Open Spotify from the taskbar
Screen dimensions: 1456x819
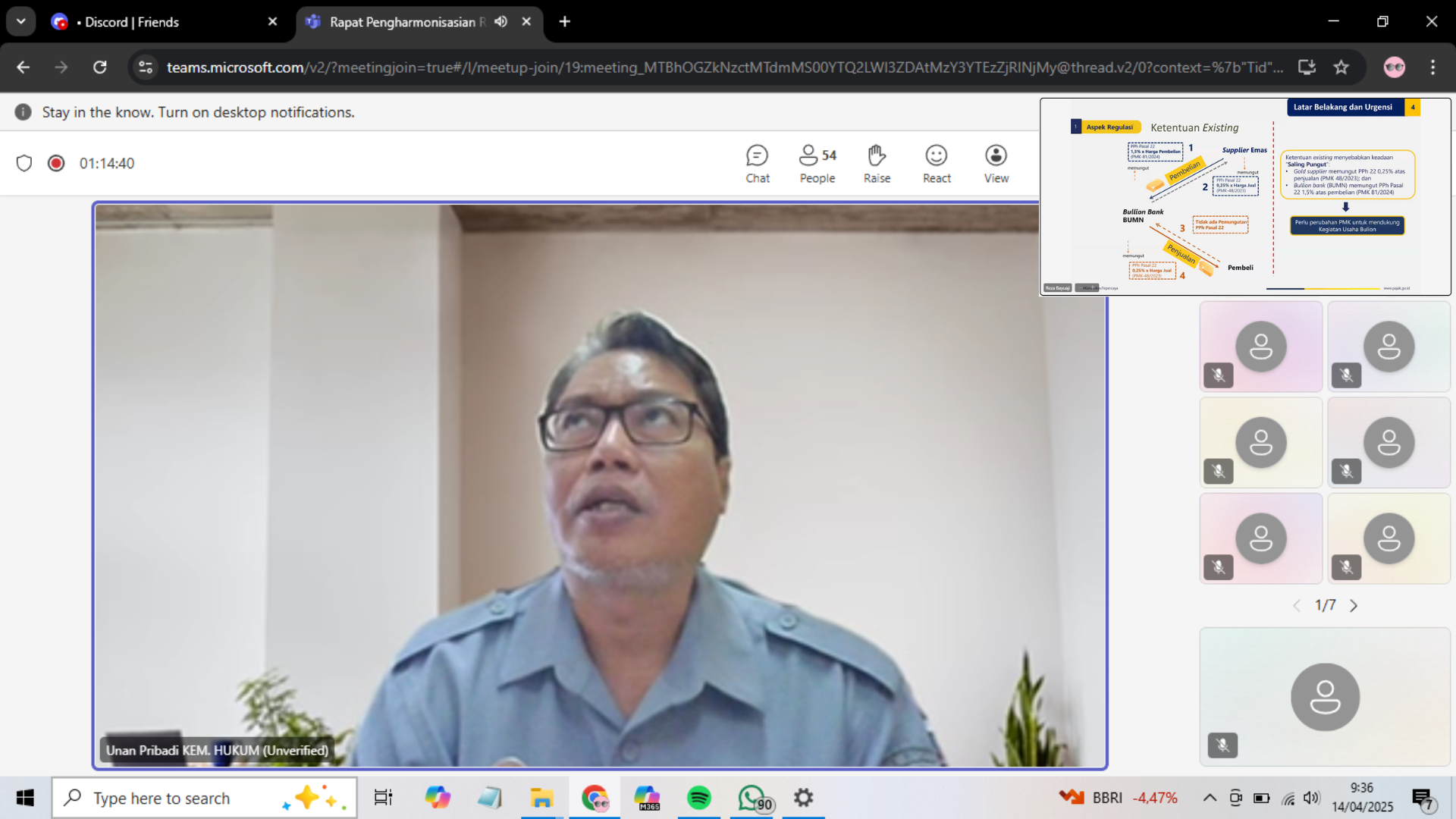pos(699,798)
